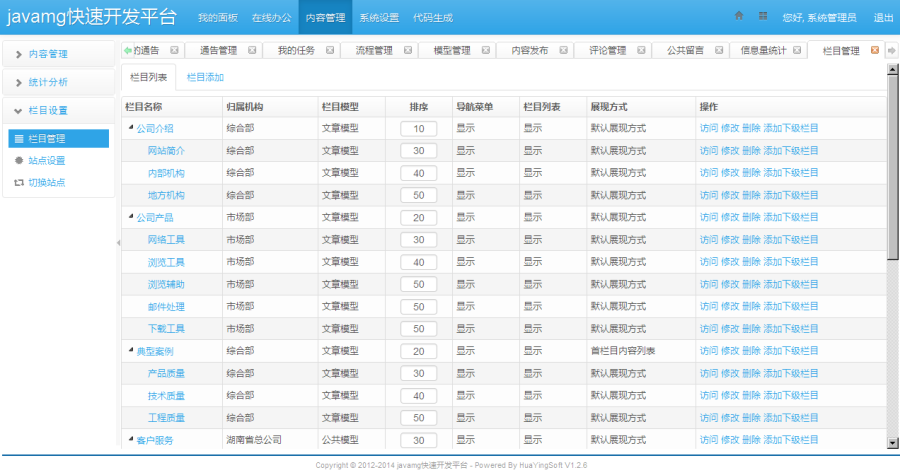Click 访问 link for 公司介绍

(x=709, y=129)
